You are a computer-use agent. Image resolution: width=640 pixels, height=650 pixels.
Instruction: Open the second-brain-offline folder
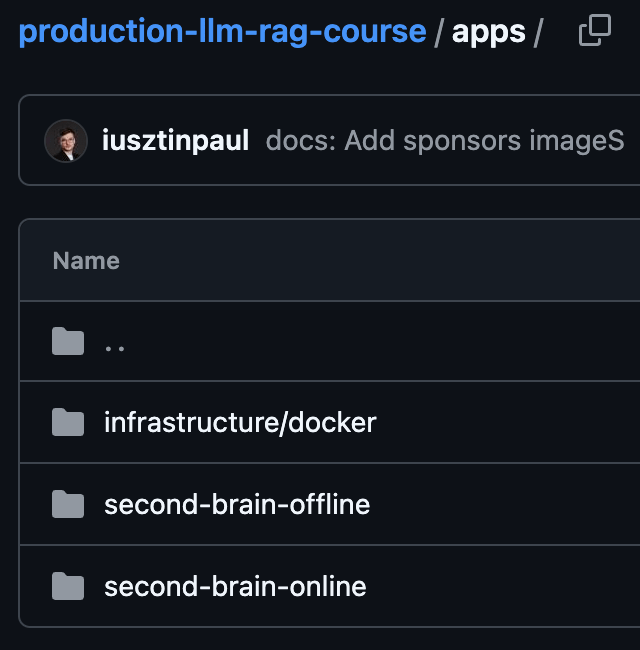[x=237, y=504]
